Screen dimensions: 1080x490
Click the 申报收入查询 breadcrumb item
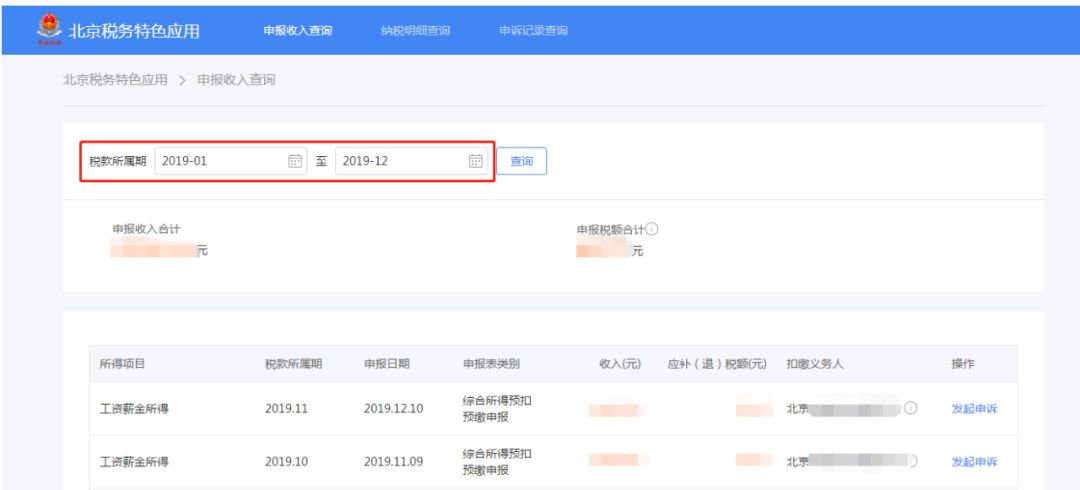(x=236, y=80)
